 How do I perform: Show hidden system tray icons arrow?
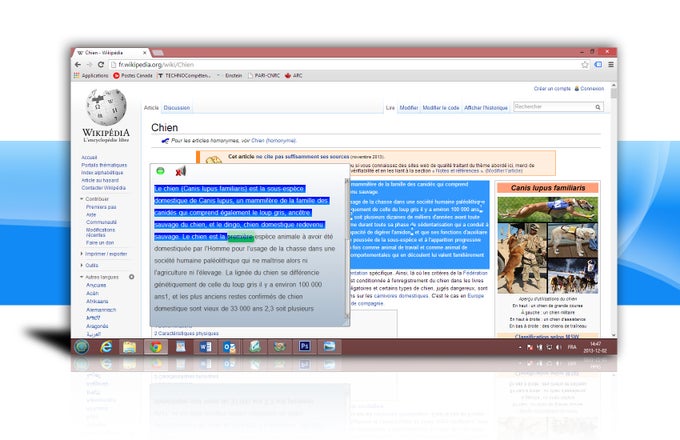(520, 347)
